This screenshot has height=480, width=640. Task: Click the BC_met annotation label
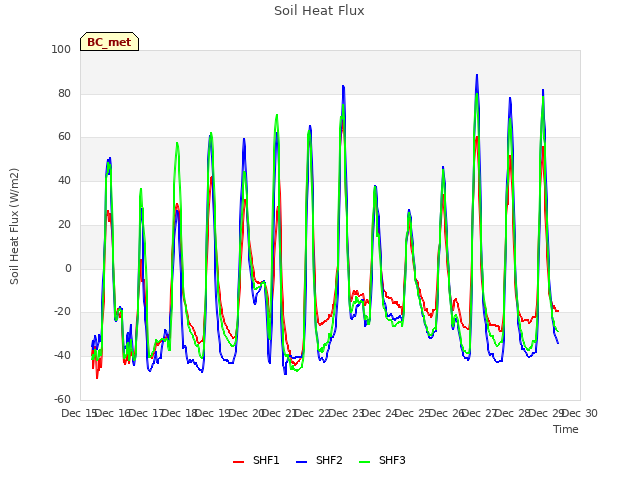(109, 42)
